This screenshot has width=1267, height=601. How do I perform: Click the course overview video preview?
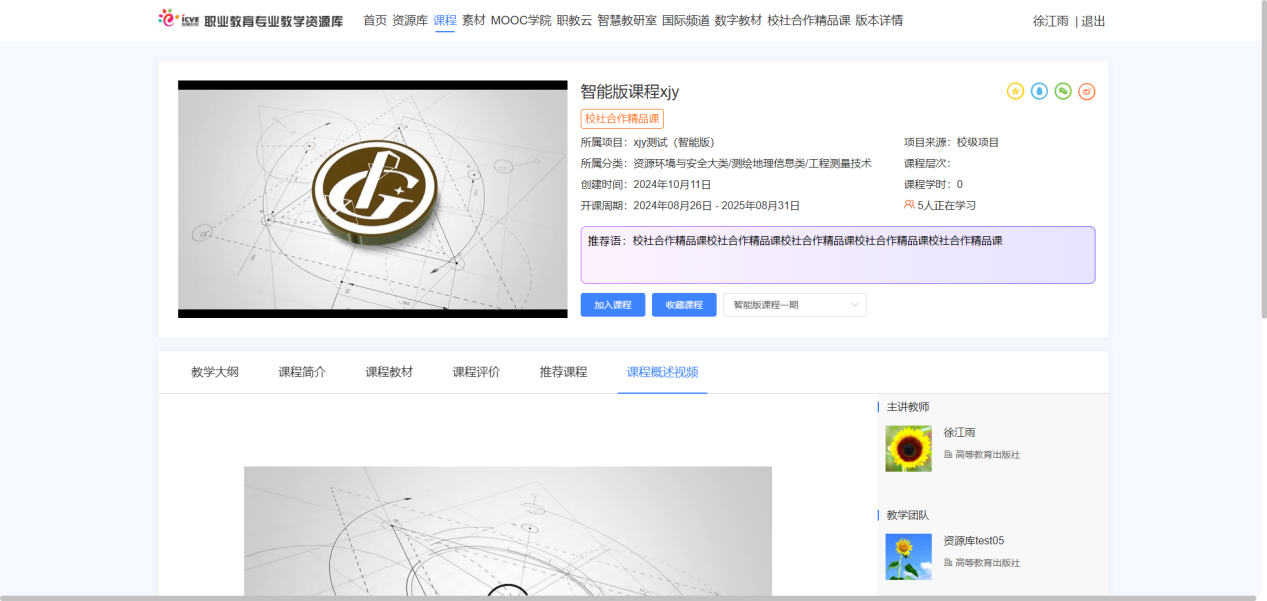point(508,531)
